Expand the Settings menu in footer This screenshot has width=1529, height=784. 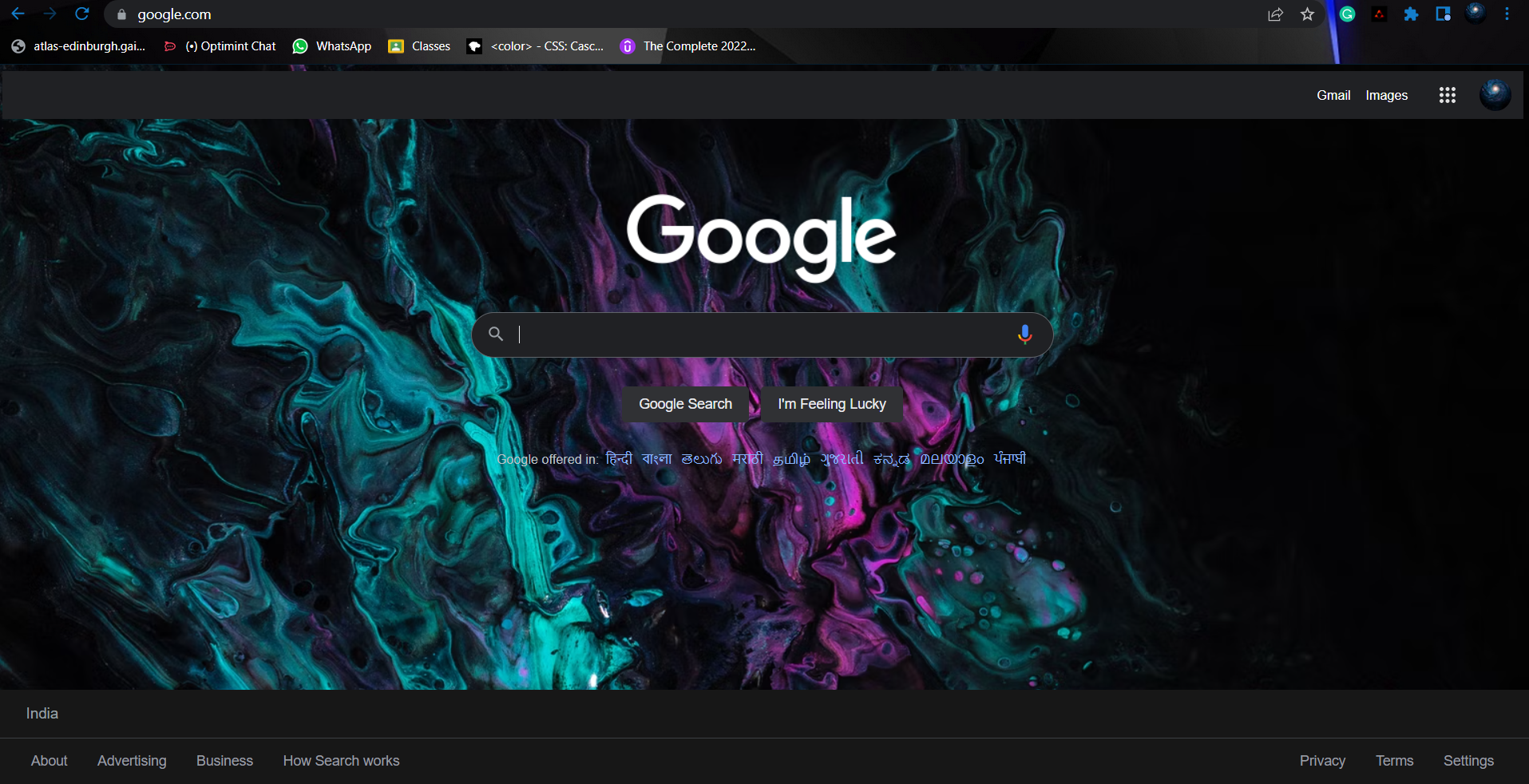tap(1468, 761)
